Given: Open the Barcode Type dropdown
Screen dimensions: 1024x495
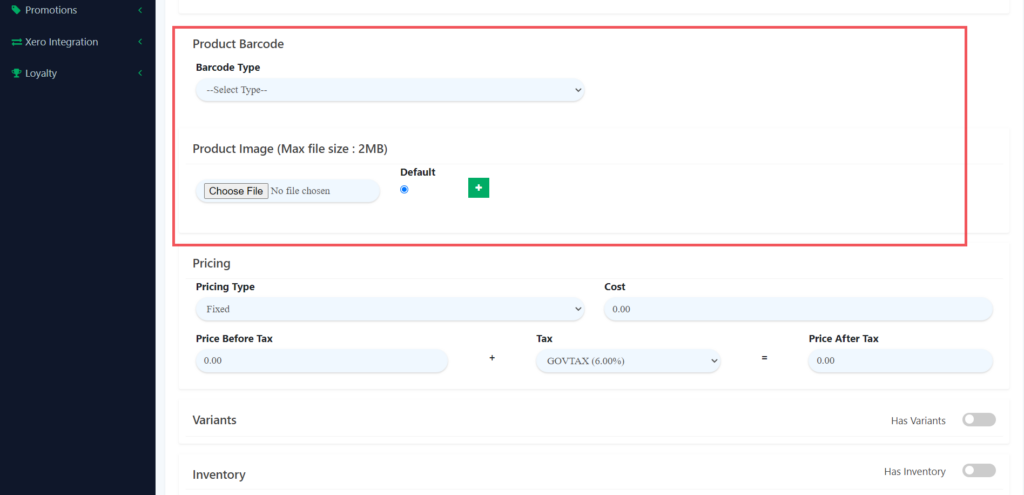Looking at the screenshot, I should click(389, 90).
